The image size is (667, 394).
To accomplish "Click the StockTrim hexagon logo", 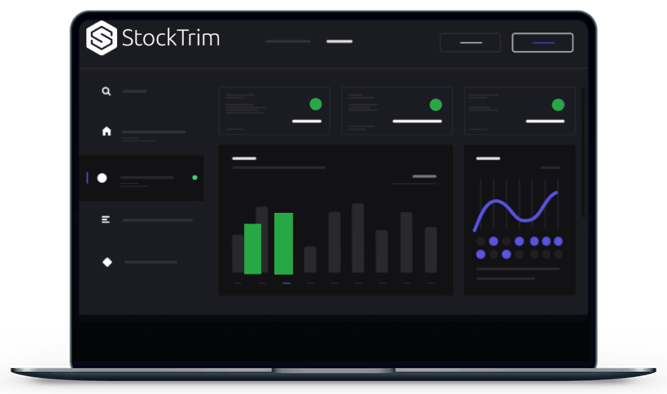I will [x=101, y=38].
